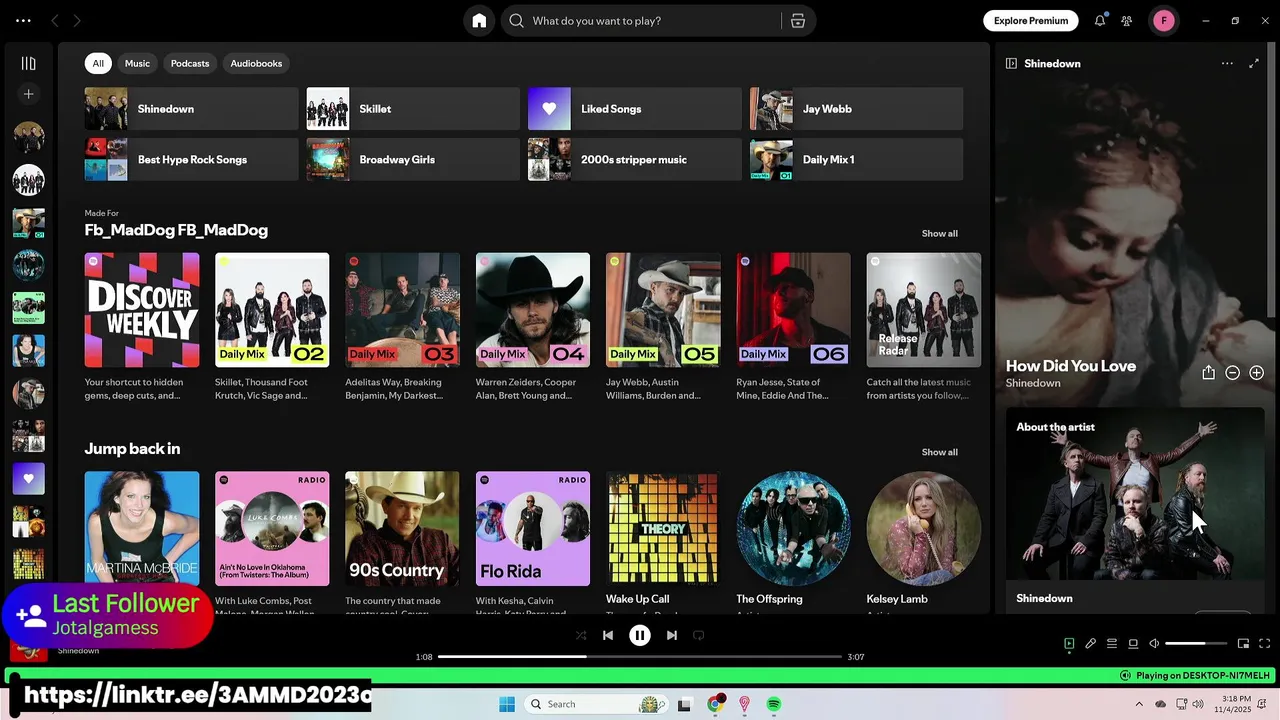Image resolution: width=1280 pixels, height=720 pixels.
Task: Filter by Podcasts
Action: point(190,63)
